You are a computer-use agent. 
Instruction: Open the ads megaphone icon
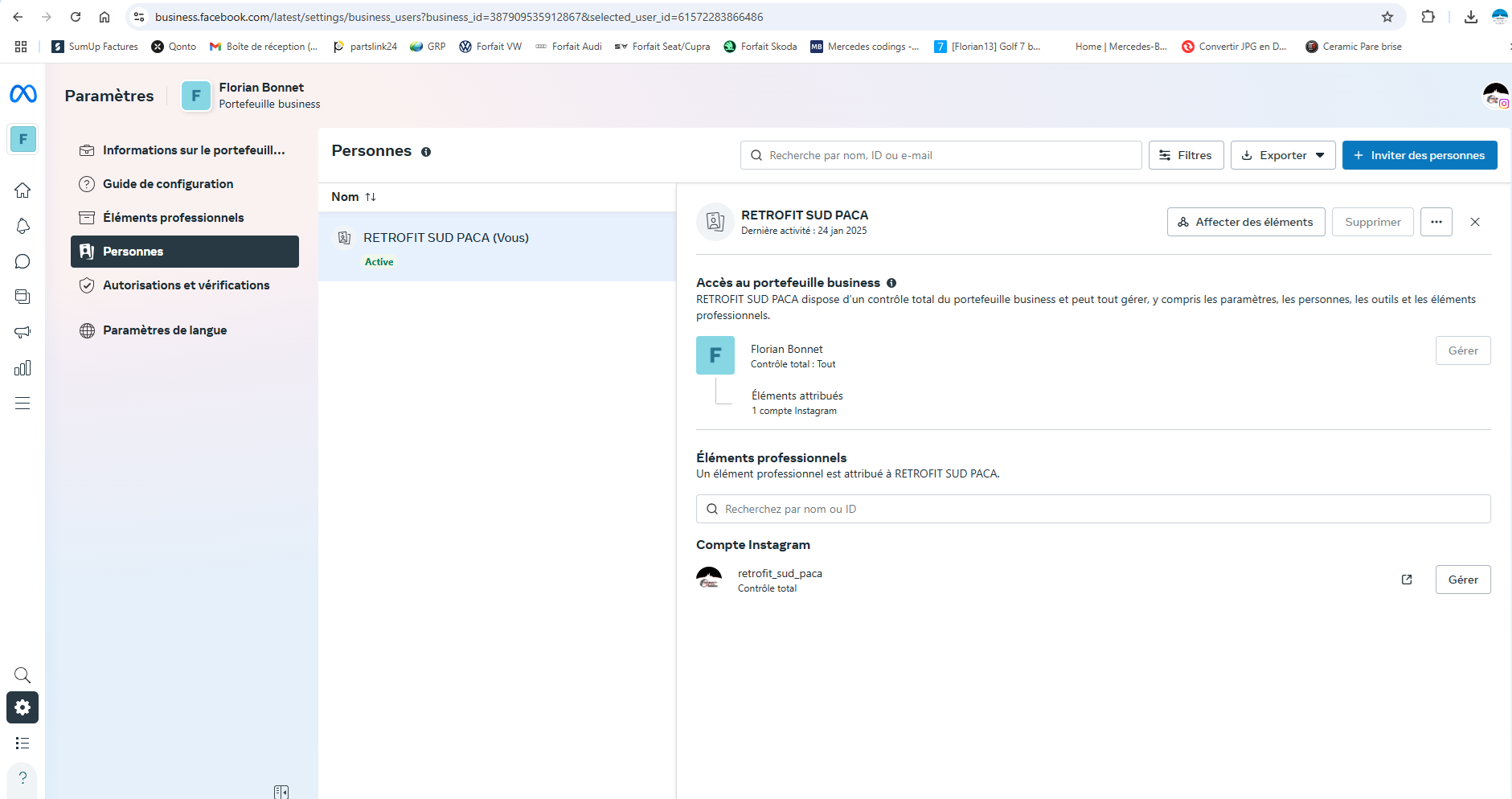[23, 332]
